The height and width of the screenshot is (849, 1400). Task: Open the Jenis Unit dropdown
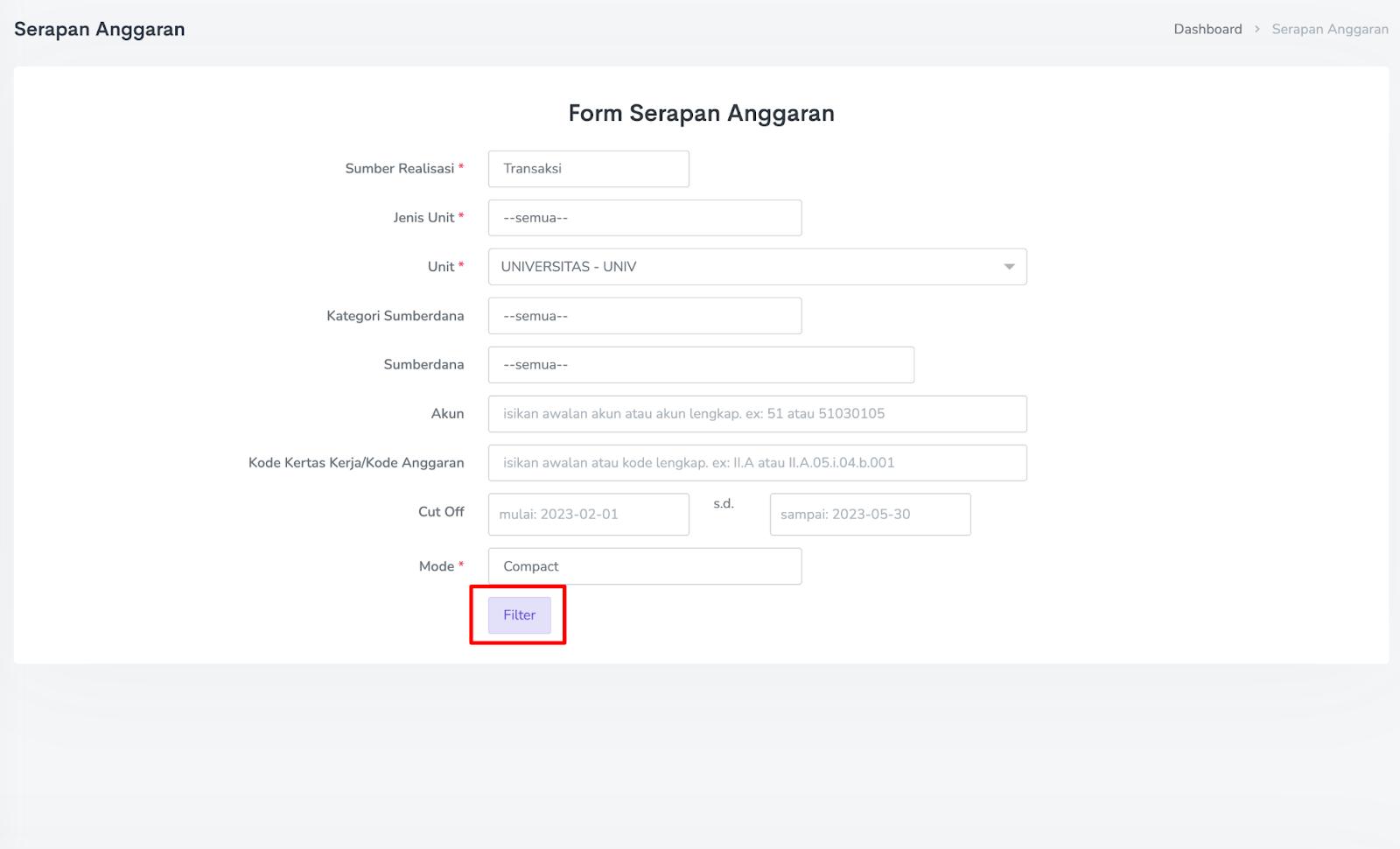coord(644,218)
